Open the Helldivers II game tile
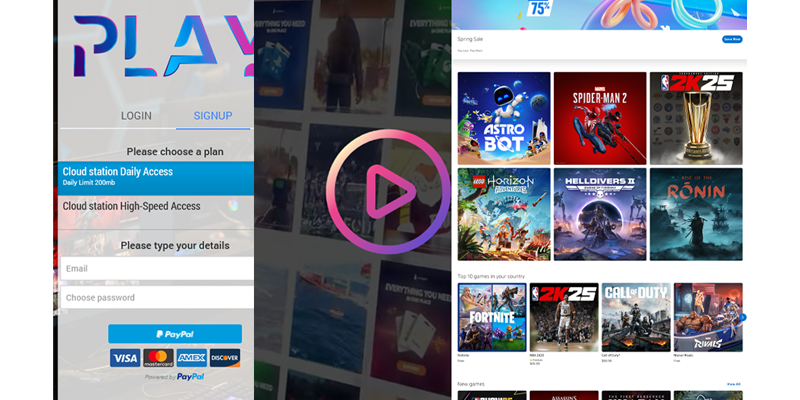This screenshot has height=400, width=800. point(600,214)
